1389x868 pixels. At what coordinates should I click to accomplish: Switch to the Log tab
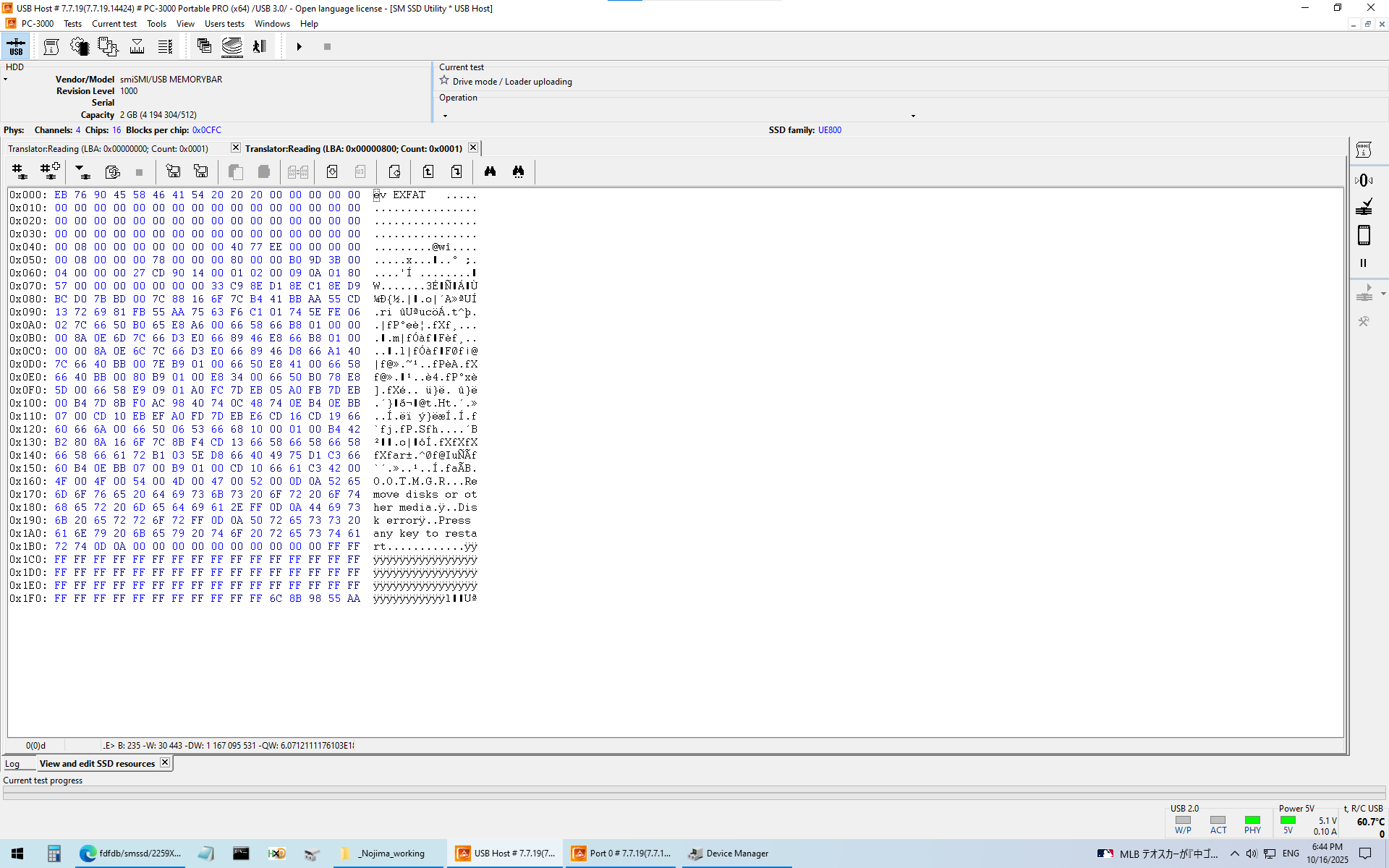pos(12,764)
